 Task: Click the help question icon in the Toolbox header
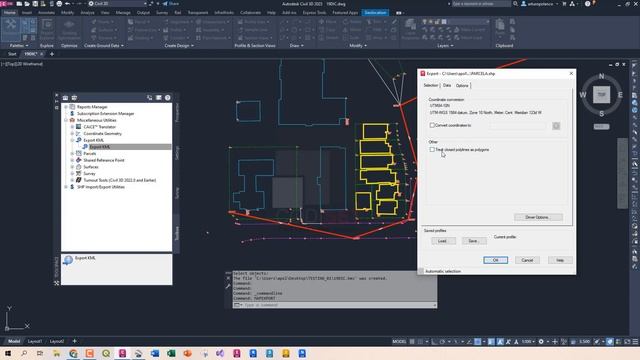(x=167, y=98)
